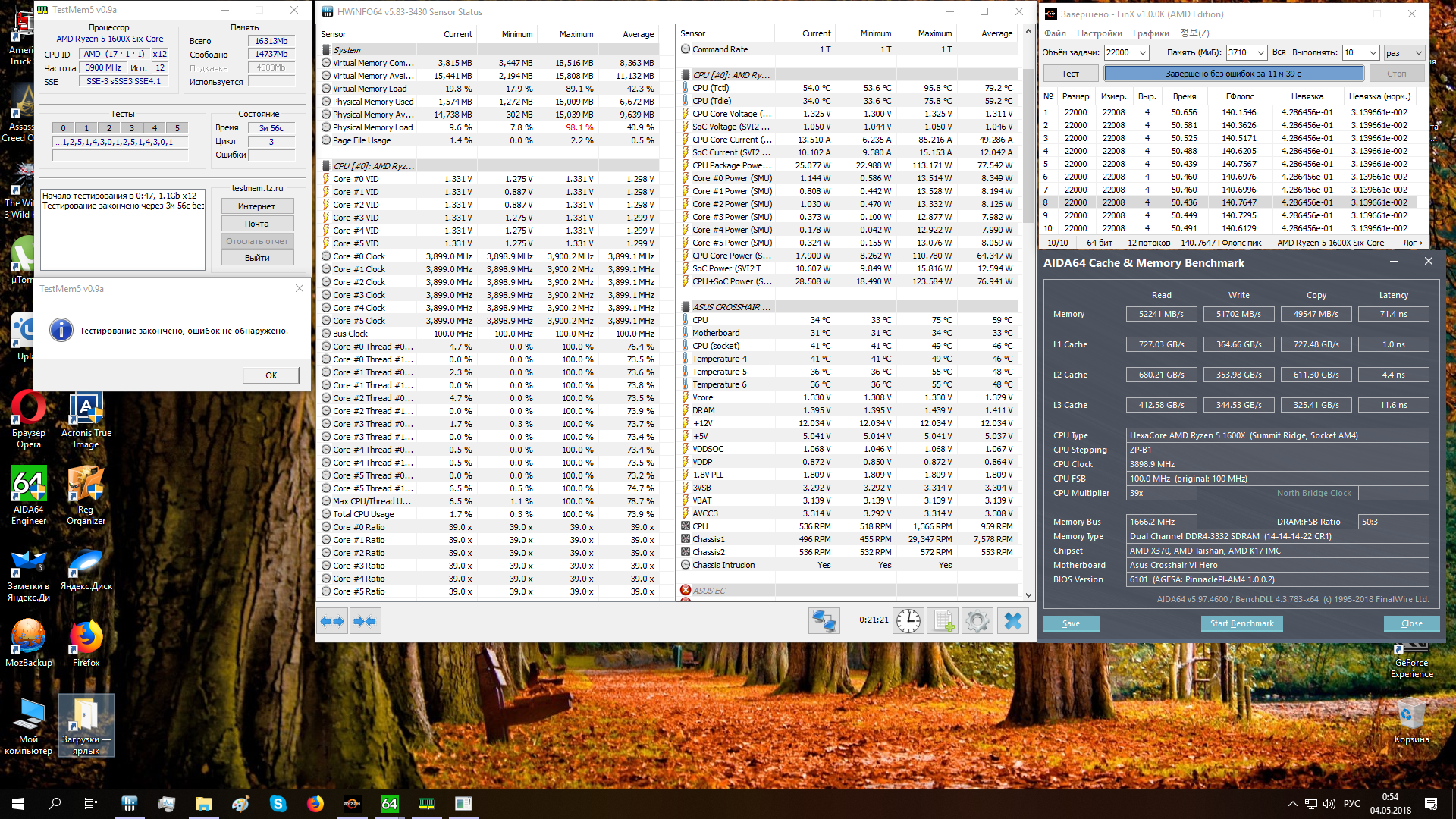Open the Графики menu in LinX
The image size is (1456, 819).
[1150, 33]
